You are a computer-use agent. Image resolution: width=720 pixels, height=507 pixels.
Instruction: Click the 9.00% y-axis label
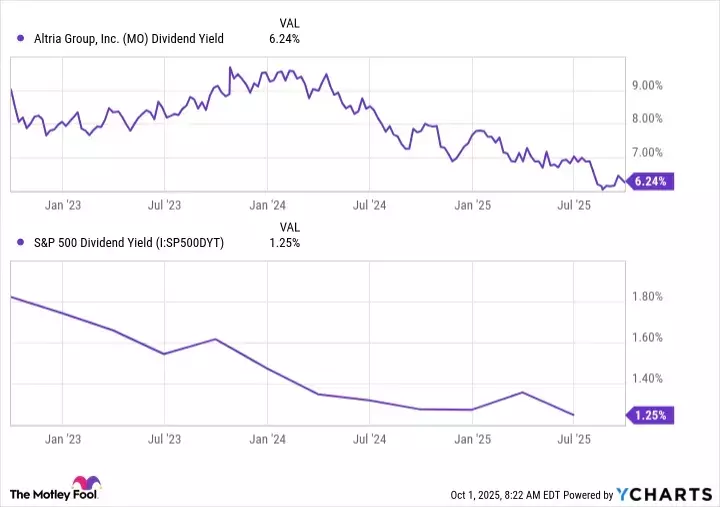tap(648, 86)
